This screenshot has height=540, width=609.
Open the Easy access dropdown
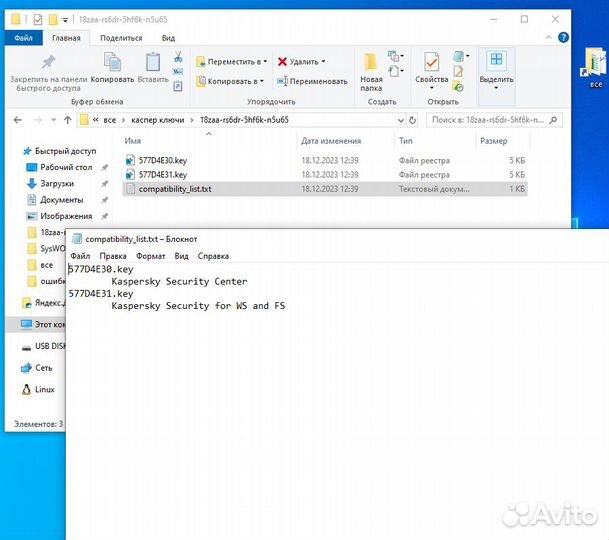396,71
